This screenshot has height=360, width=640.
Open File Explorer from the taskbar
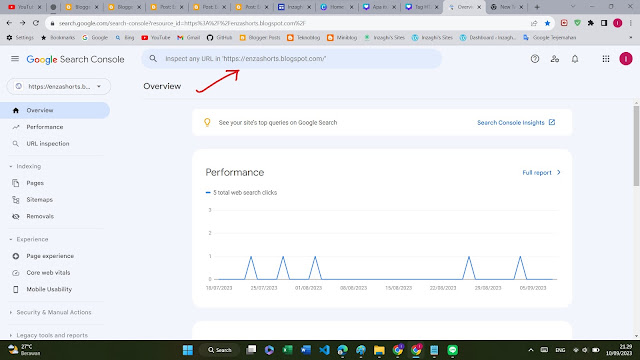pos(379,350)
